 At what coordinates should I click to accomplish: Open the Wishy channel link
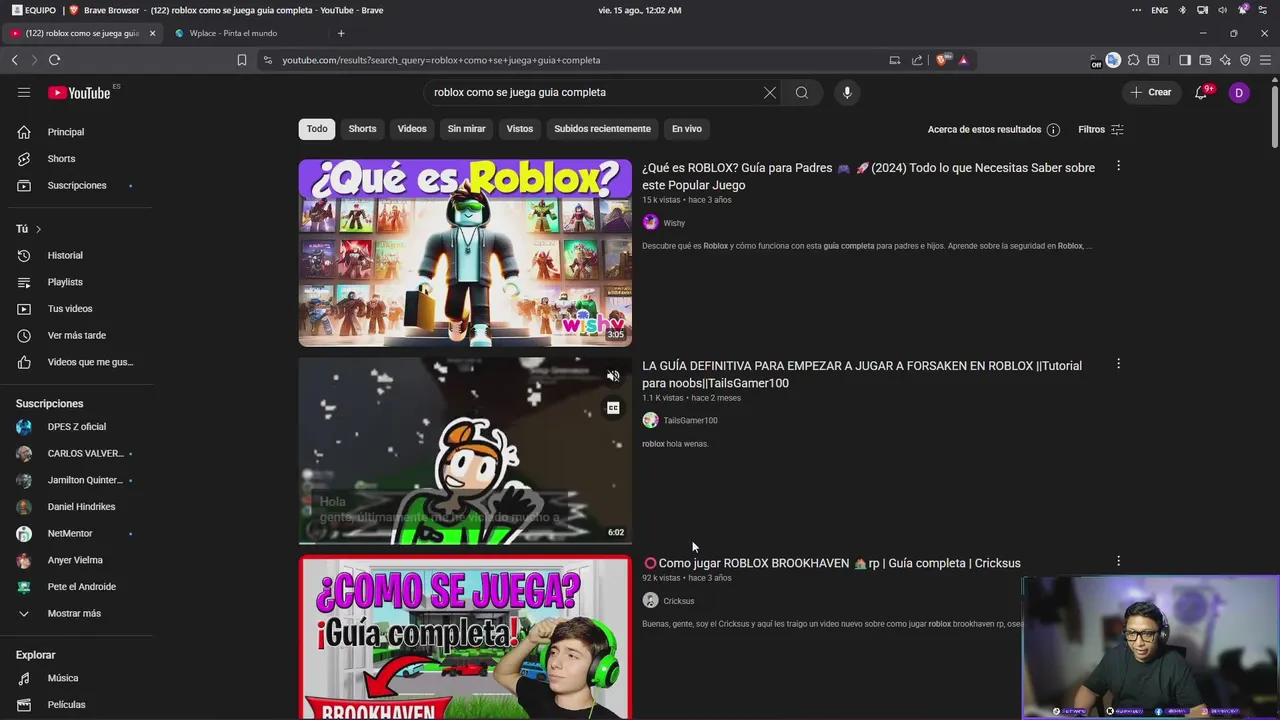coord(674,223)
